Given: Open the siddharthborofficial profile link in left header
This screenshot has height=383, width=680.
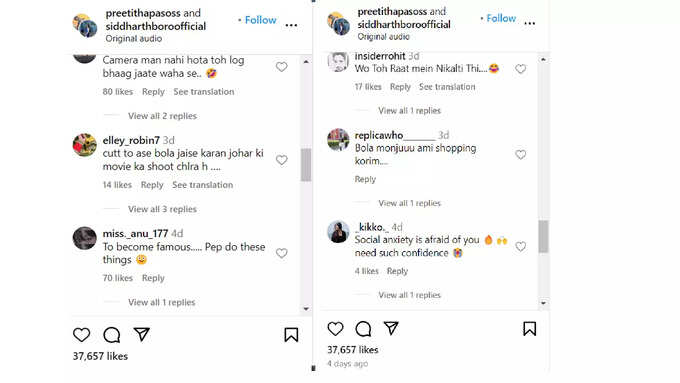Looking at the screenshot, I should point(156,26).
